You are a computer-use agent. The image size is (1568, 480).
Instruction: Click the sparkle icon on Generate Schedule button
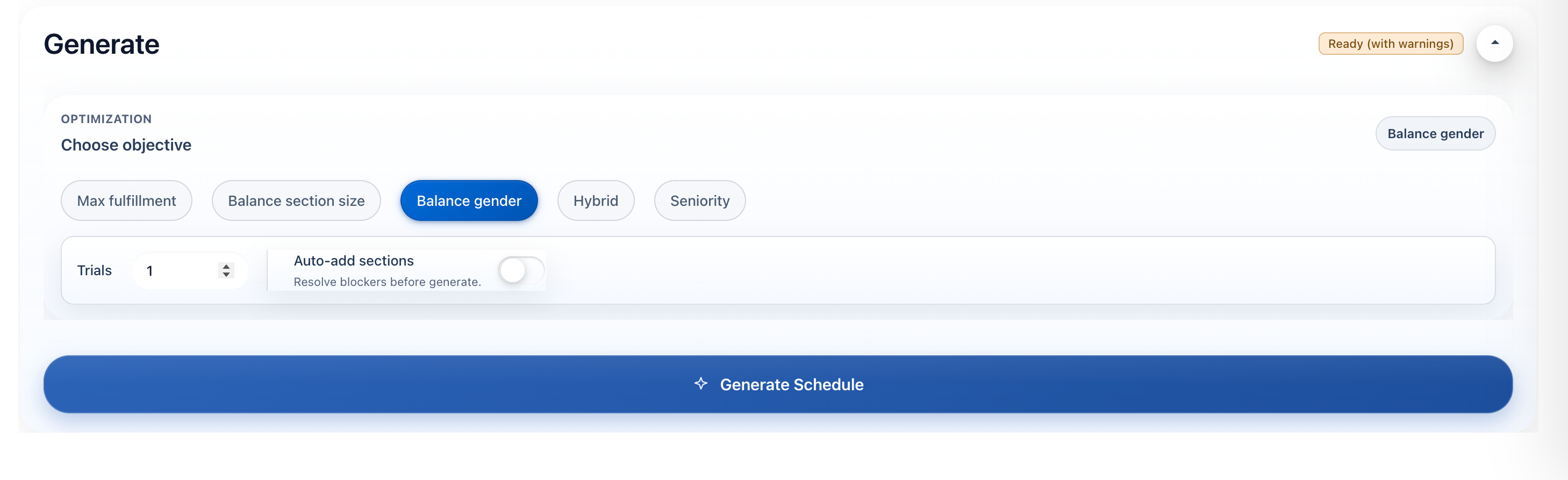(700, 384)
